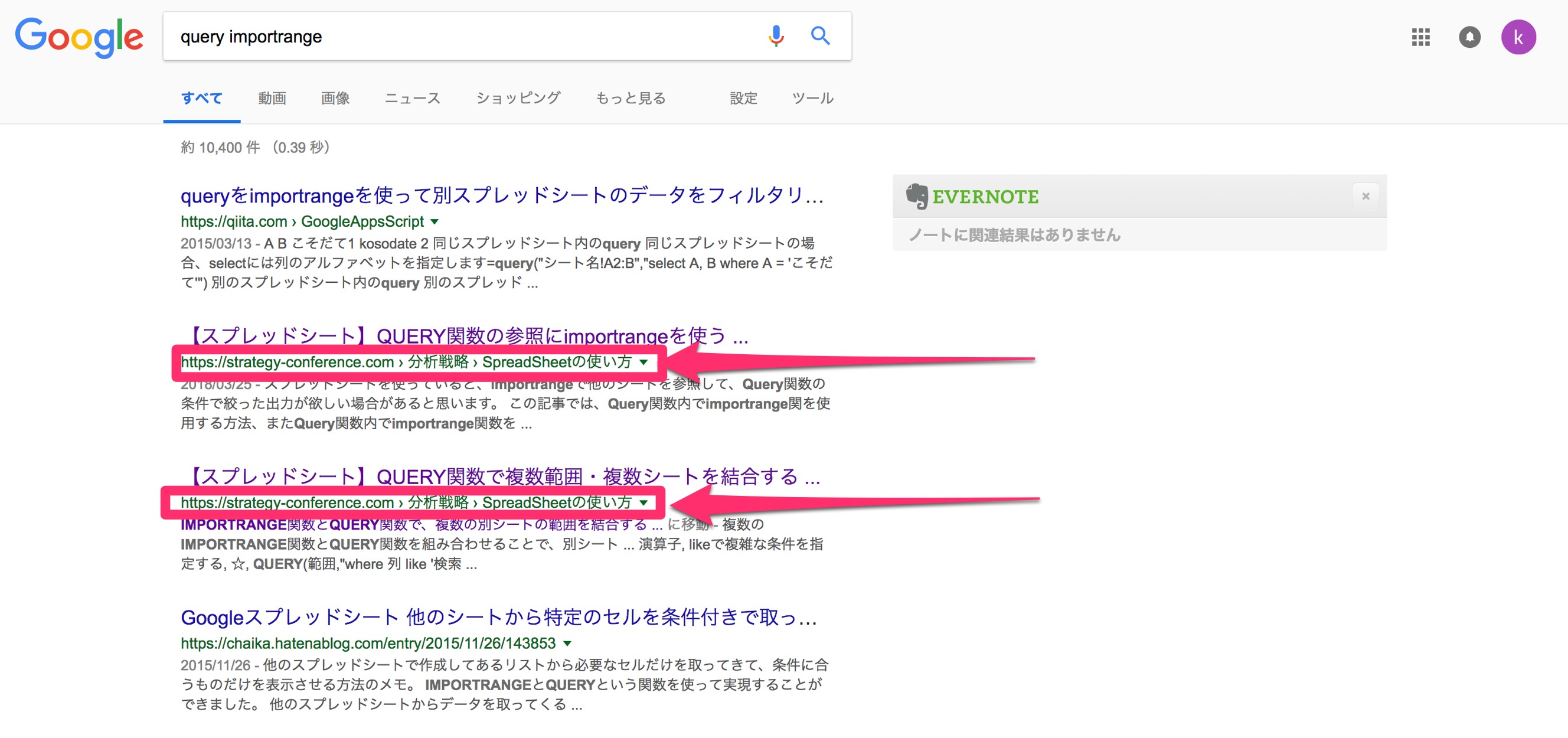1568x738 pixels.
Task: Click the Evernote elephant logo
Action: click(917, 196)
